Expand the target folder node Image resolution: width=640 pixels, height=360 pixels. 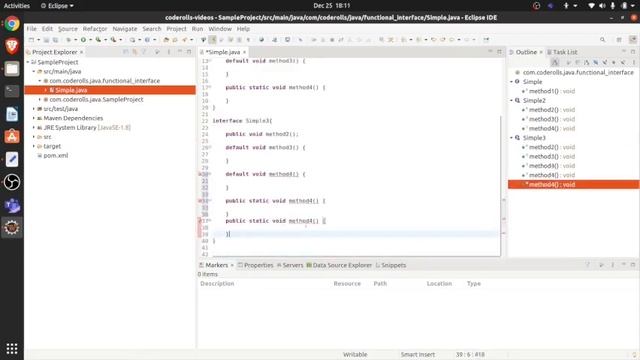34,146
